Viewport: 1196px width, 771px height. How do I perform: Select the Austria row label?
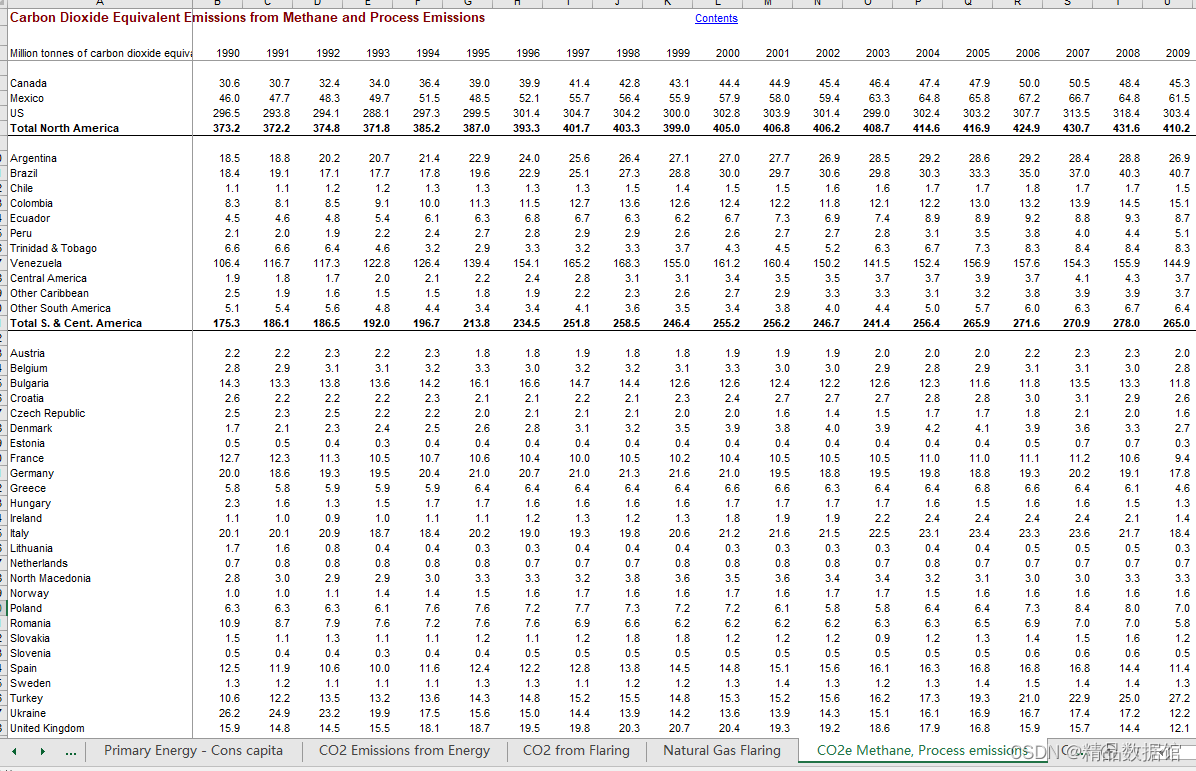coord(27,353)
